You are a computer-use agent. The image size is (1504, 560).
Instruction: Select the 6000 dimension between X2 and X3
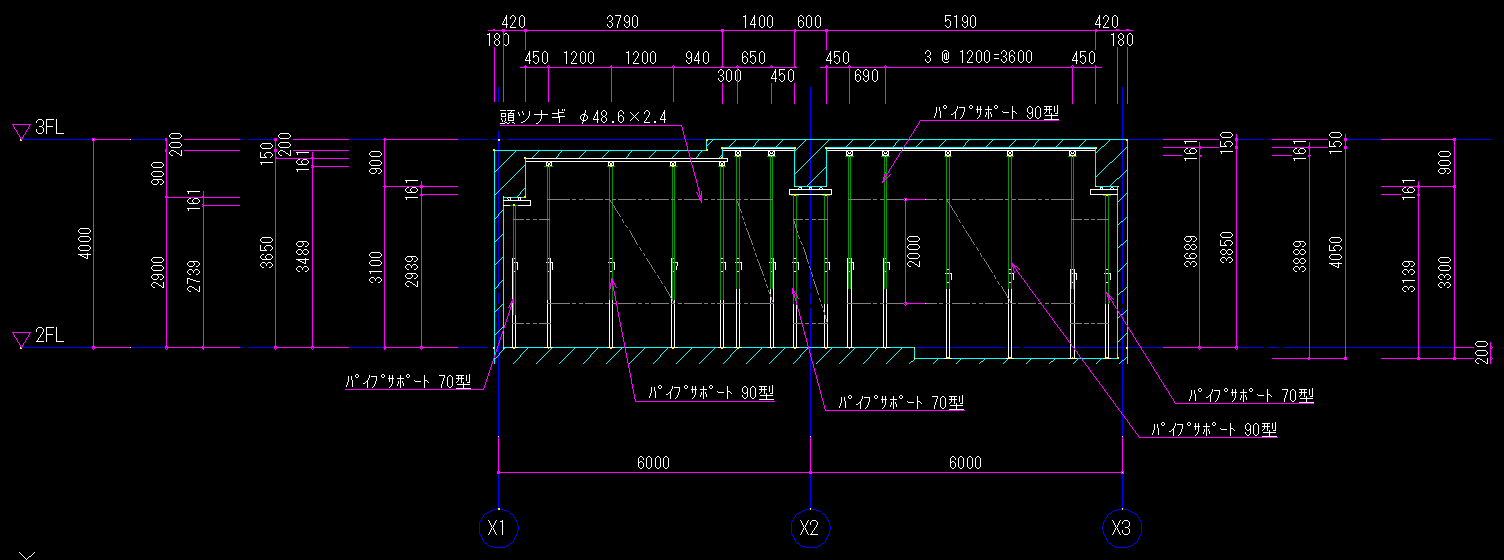965,462
